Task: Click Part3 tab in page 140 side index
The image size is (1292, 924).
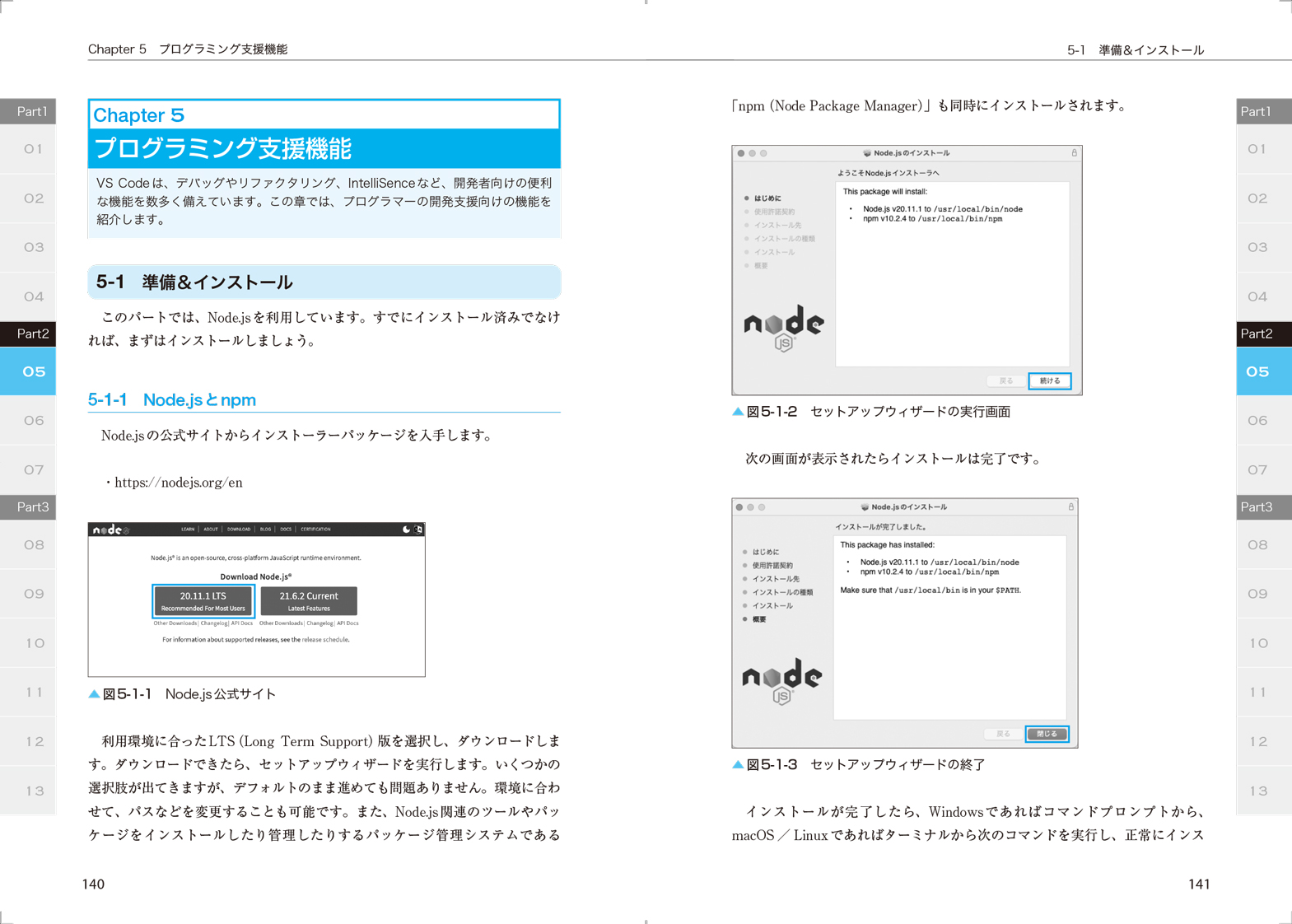Action: [28, 506]
